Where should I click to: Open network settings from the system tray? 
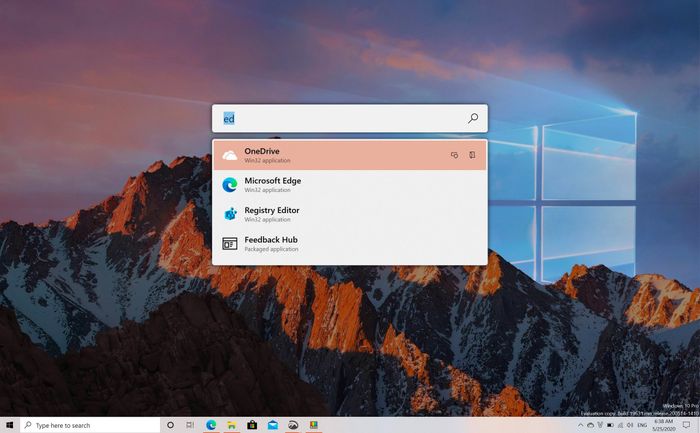point(621,425)
